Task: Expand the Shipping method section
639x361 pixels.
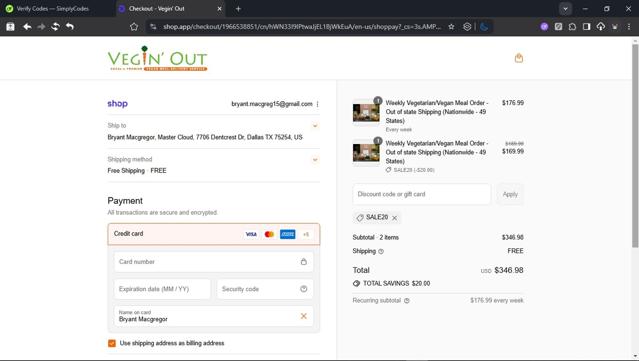Action: [x=315, y=160]
